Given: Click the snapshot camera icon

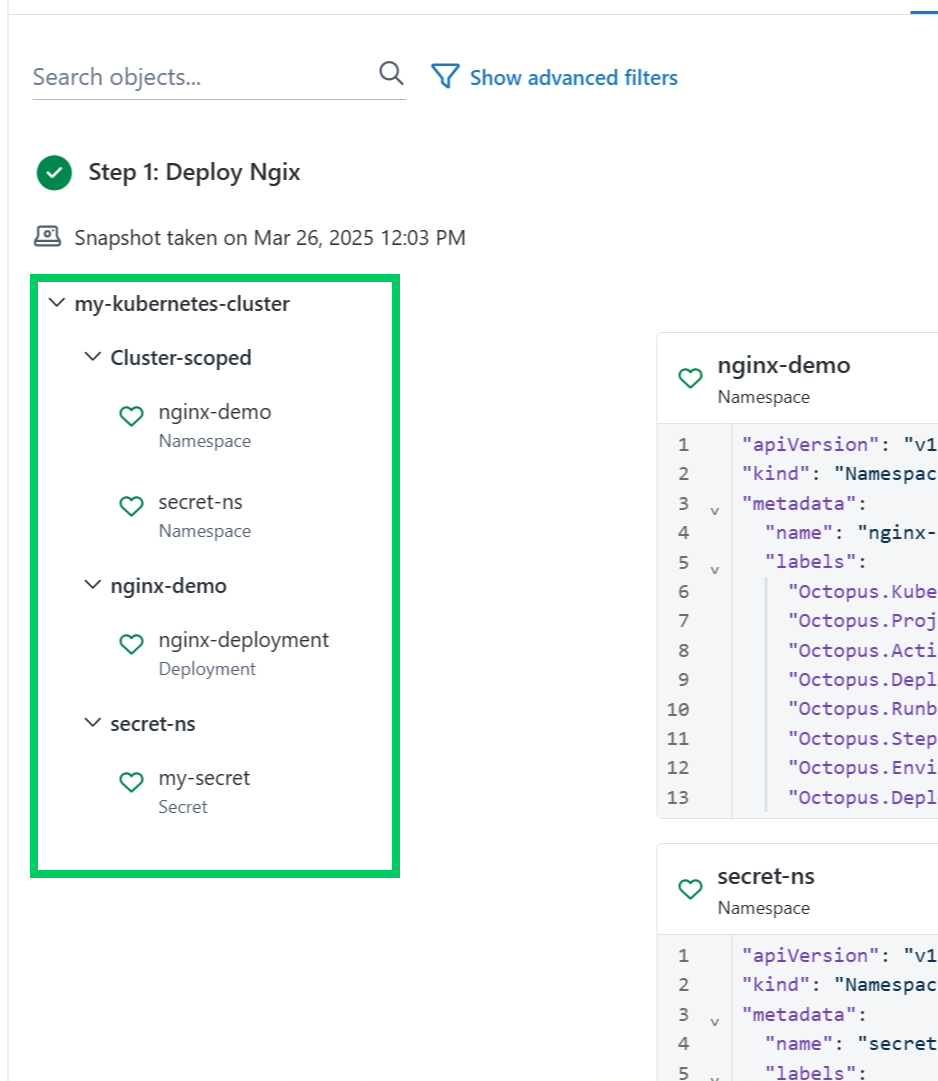Looking at the screenshot, I should pos(48,236).
